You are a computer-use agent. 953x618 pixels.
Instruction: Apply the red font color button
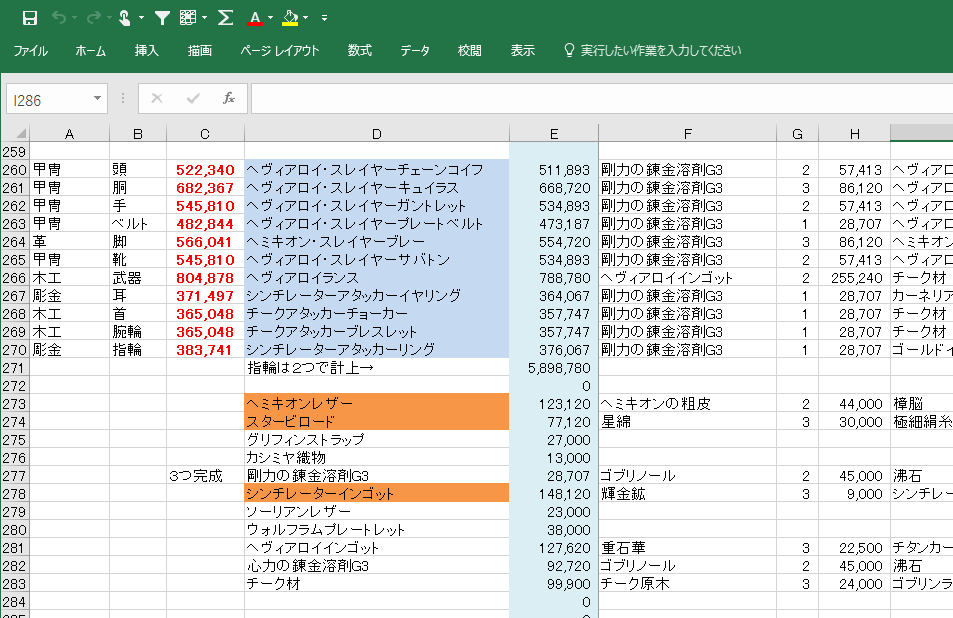(254, 18)
